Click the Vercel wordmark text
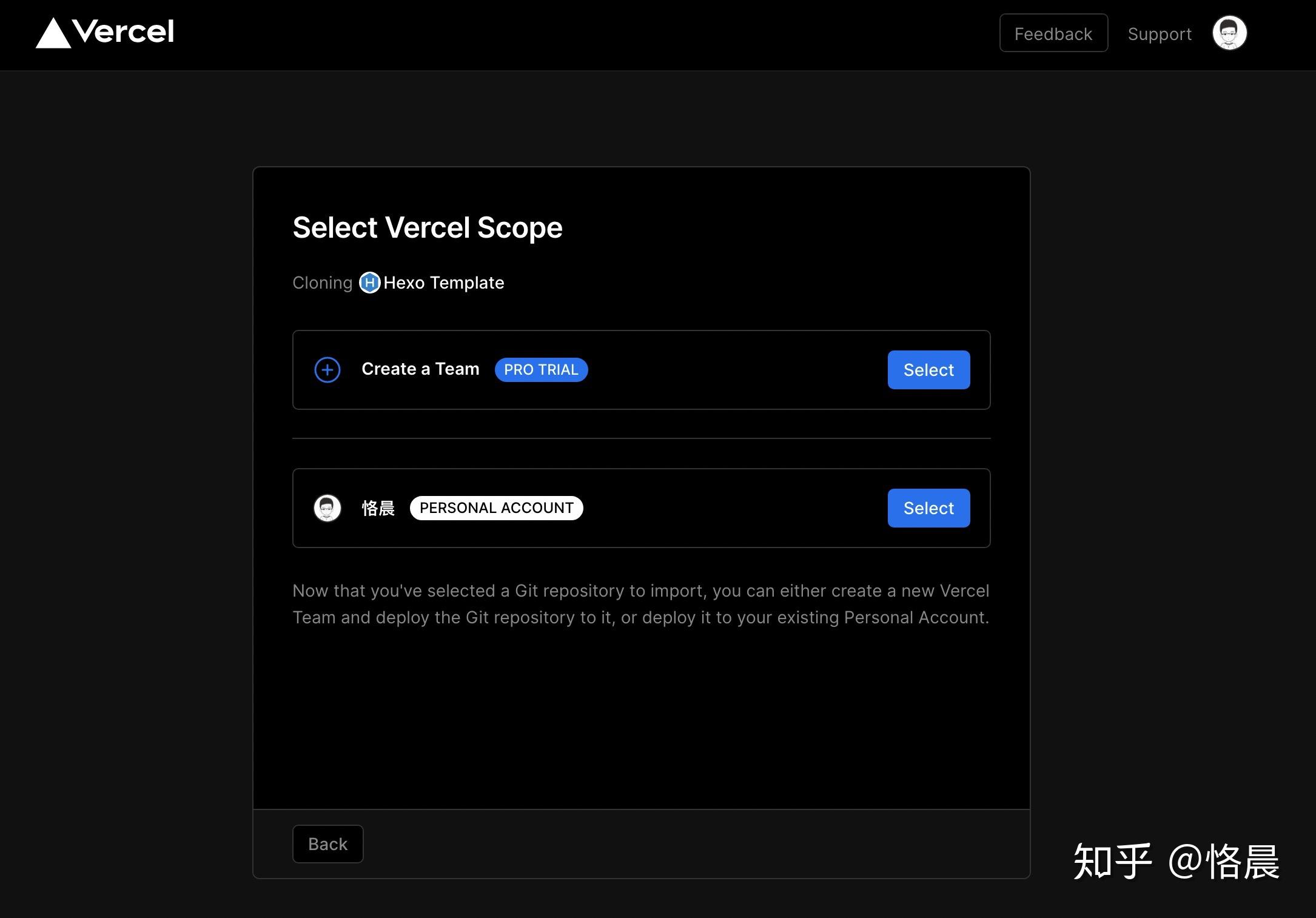Screen dimensions: 1316x918 123,32
